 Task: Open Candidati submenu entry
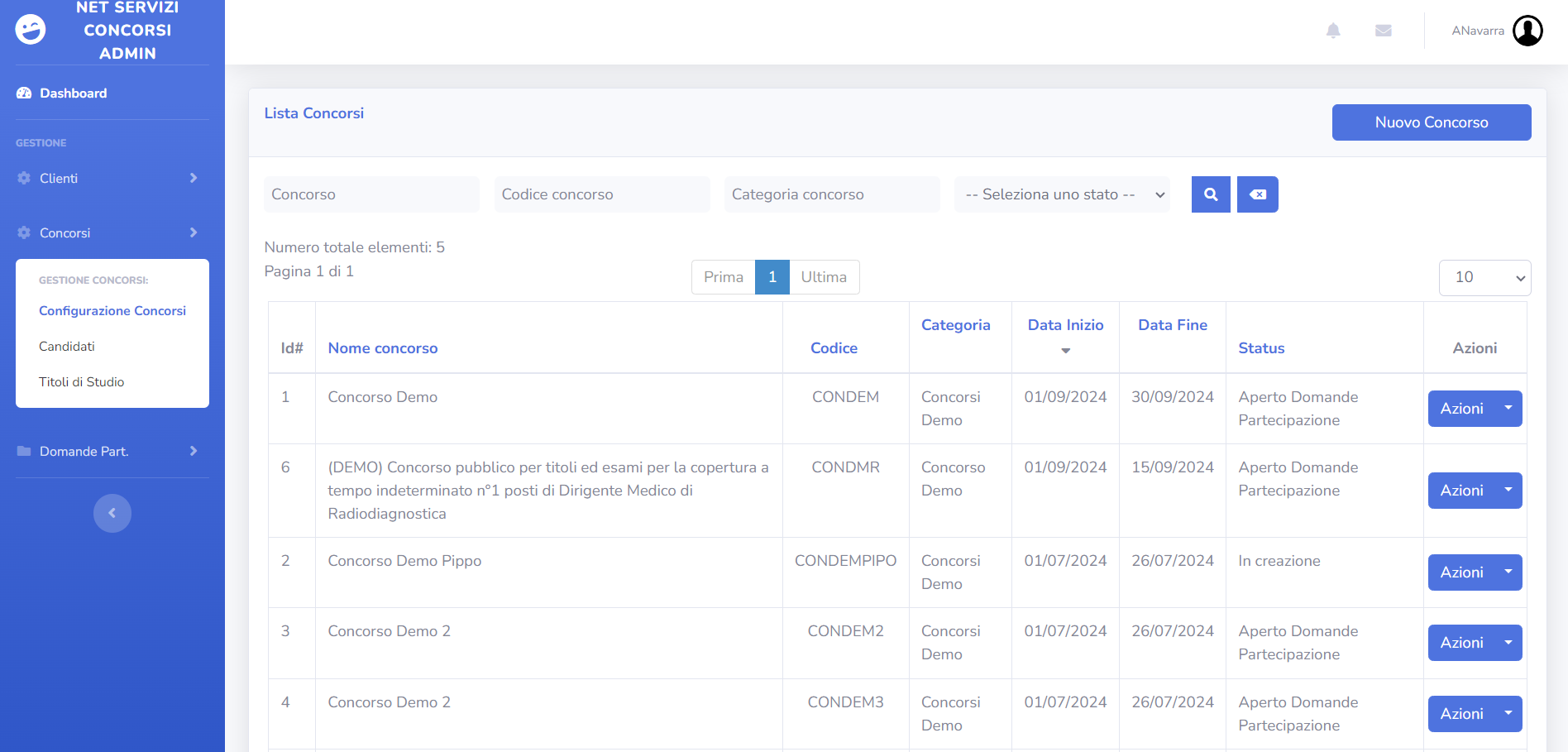pos(67,347)
